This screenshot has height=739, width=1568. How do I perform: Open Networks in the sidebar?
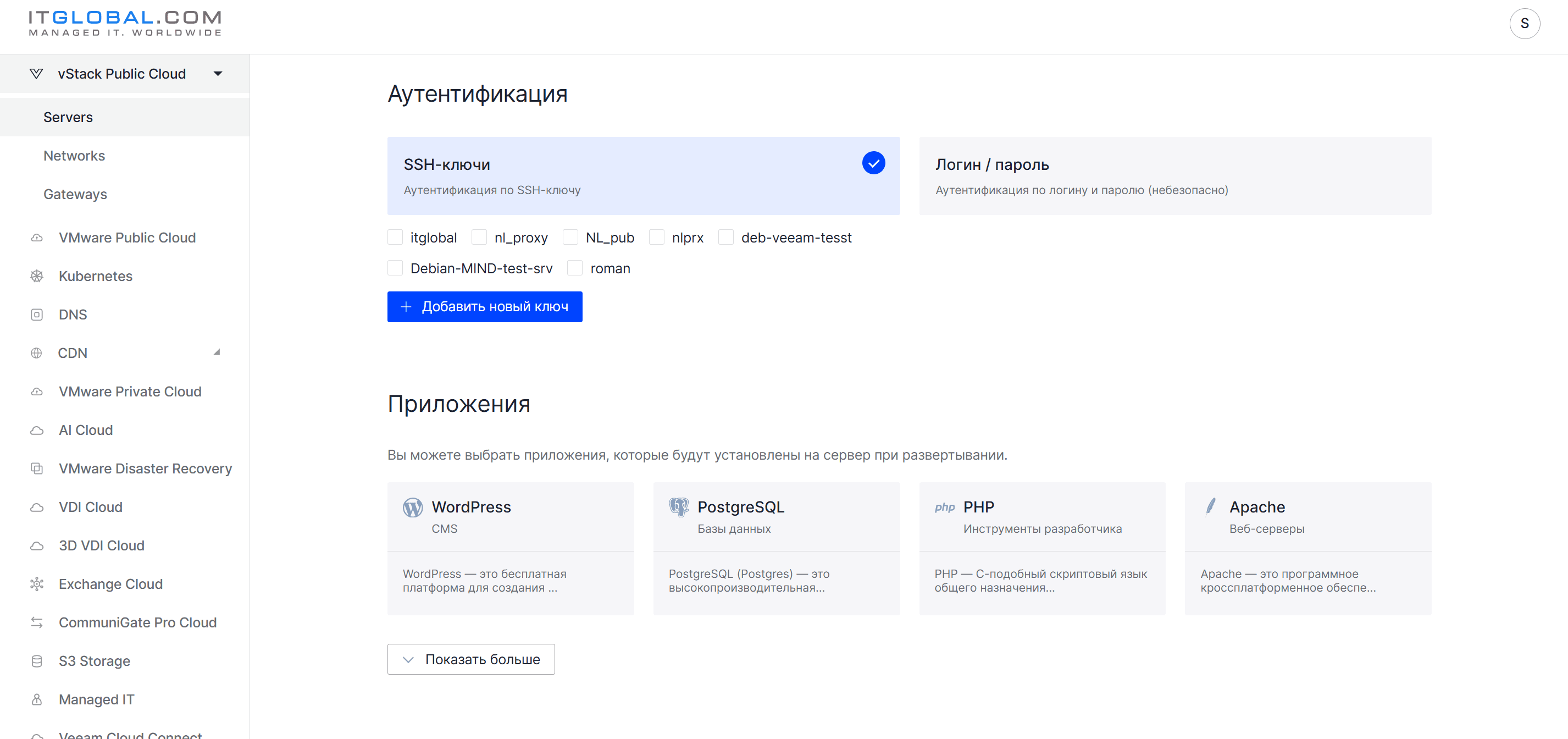(74, 156)
